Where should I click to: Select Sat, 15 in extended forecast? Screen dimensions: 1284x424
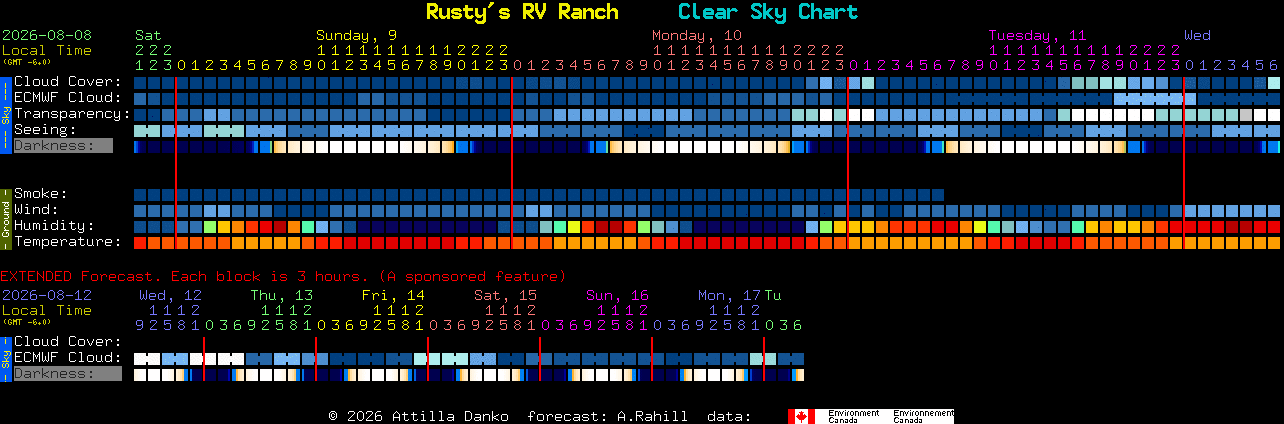tap(506, 295)
